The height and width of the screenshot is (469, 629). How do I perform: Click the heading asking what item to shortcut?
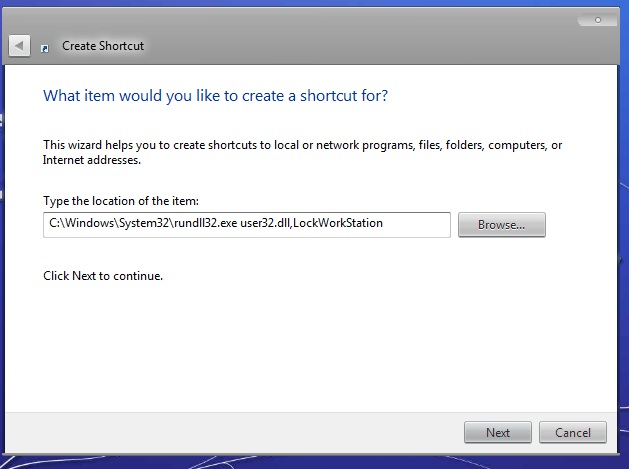click(x=215, y=96)
